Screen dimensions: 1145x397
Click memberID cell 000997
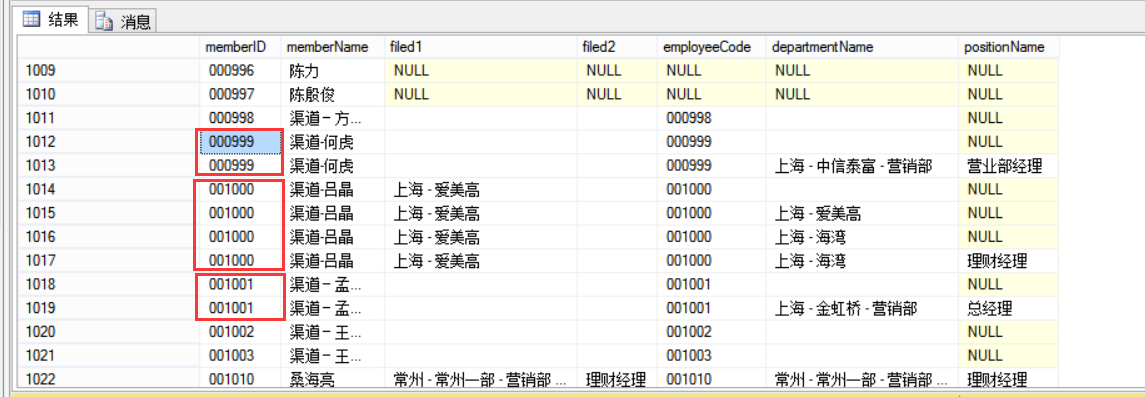(x=240, y=94)
